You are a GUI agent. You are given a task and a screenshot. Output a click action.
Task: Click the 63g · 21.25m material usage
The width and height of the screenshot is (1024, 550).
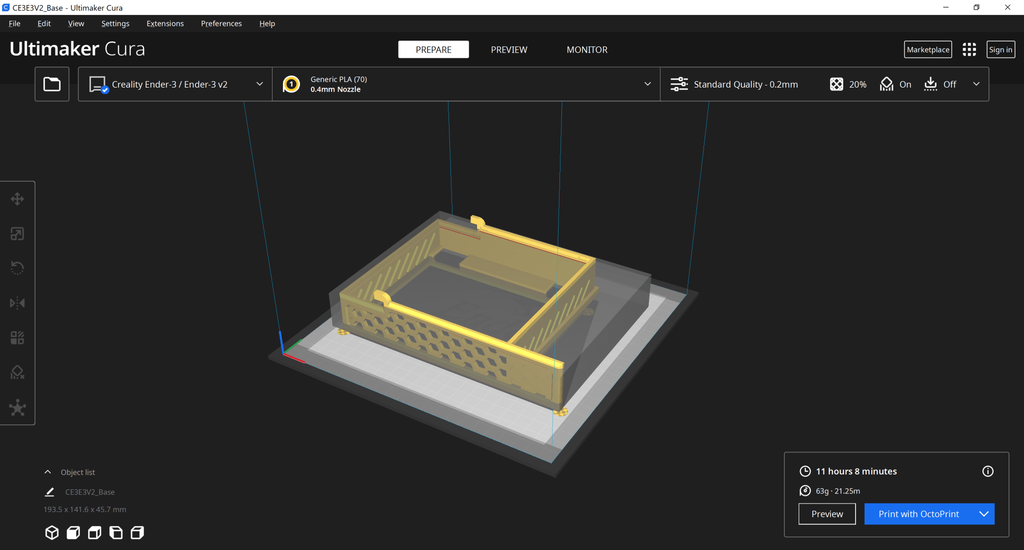[838, 491]
